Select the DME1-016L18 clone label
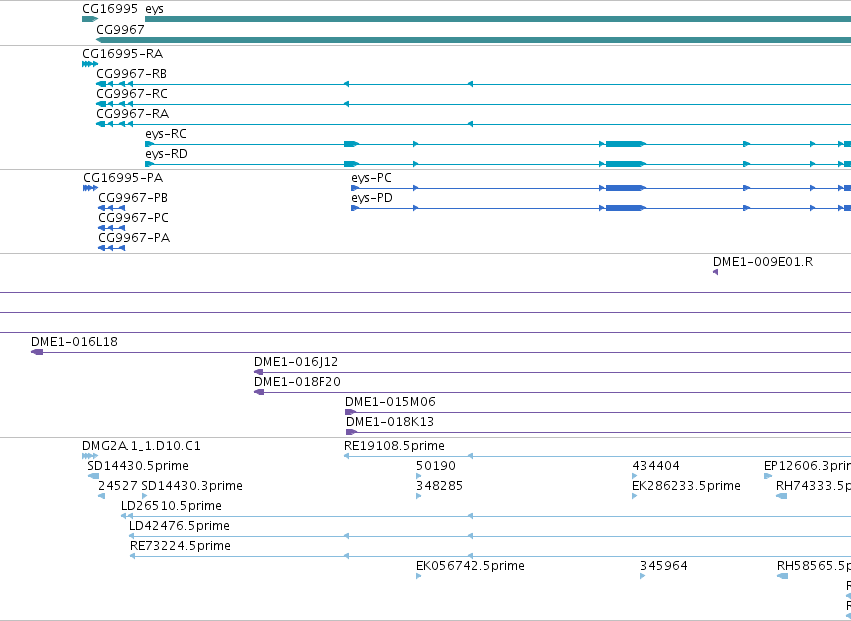Image resolution: width=851 pixels, height=621 pixels. pos(74,342)
